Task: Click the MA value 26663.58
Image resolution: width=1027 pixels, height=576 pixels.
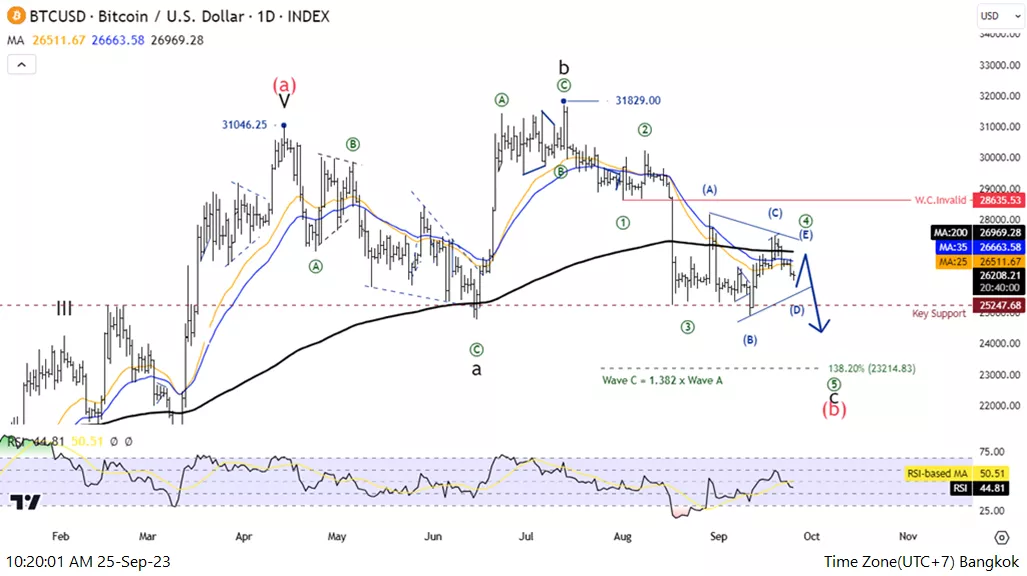Action: (x=118, y=40)
